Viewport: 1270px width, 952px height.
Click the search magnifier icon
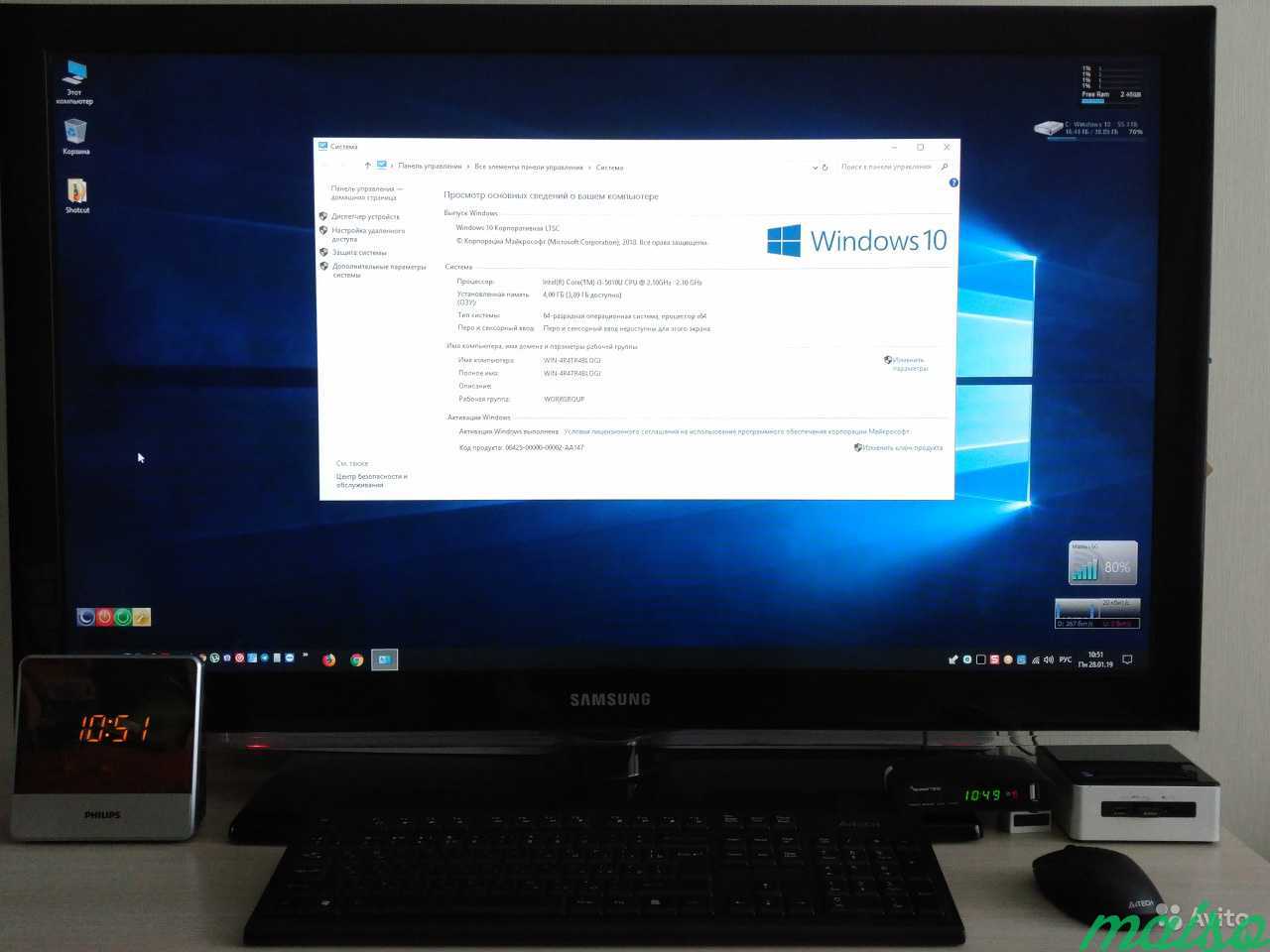click(x=944, y=167)
